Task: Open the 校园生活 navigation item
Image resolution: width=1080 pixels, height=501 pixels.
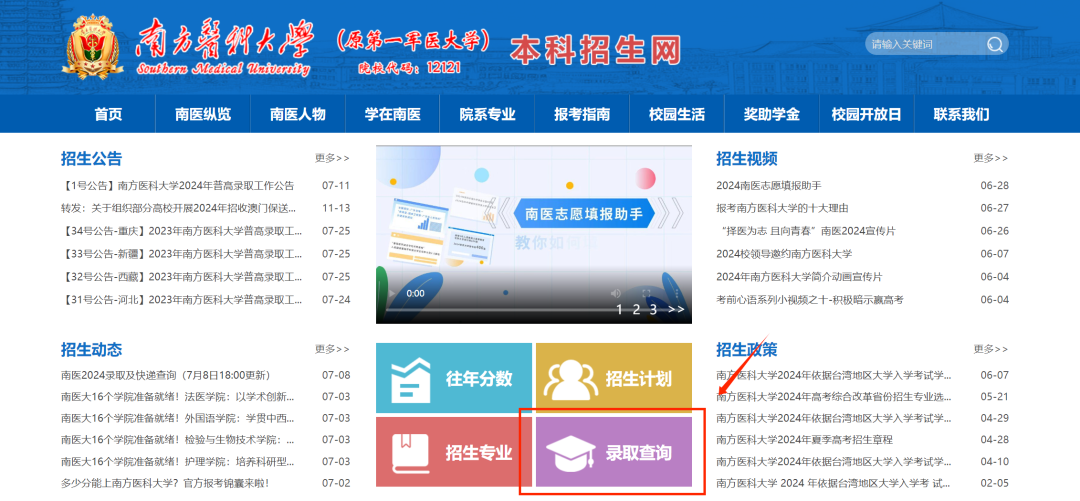Action: click(677, 114)
